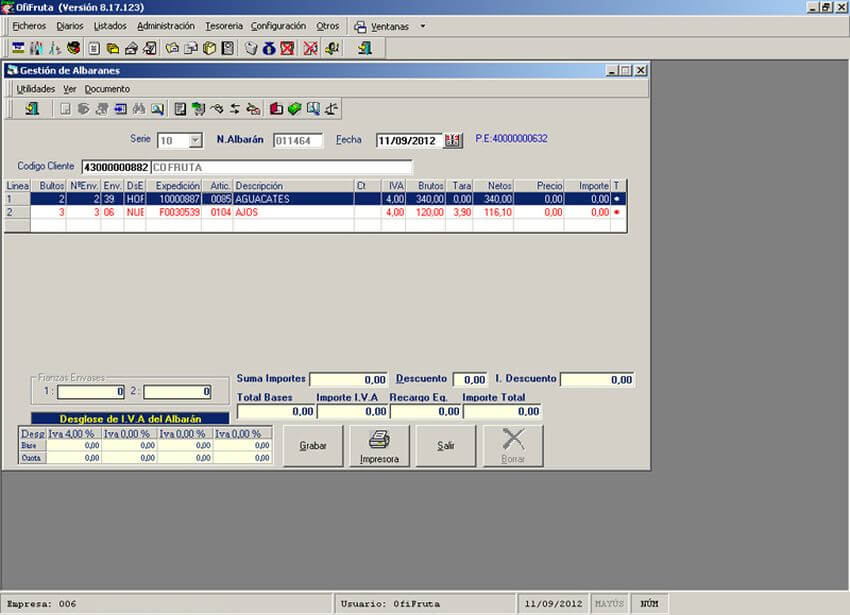
Task: Click the notebook icon in main toolbar
Action: click(228, 48)
